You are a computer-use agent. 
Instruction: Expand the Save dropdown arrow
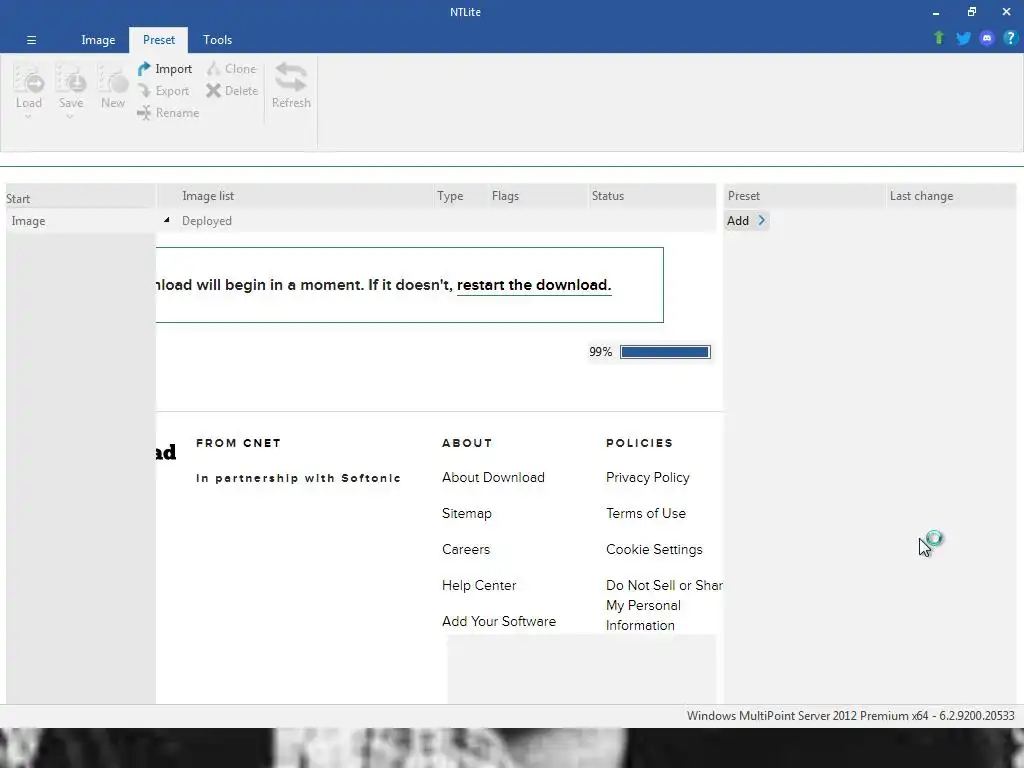70,117
